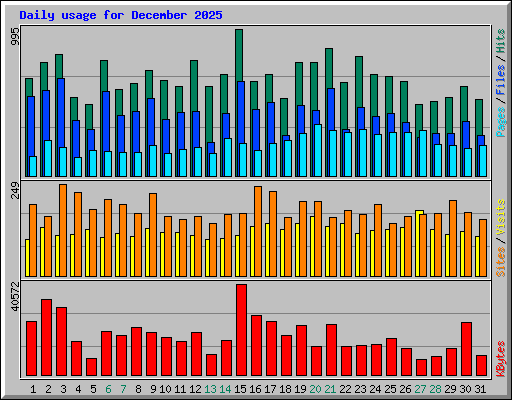Click the red KBytes bar for day 5
Screen dimensions: 512x400
coord(92,367)
